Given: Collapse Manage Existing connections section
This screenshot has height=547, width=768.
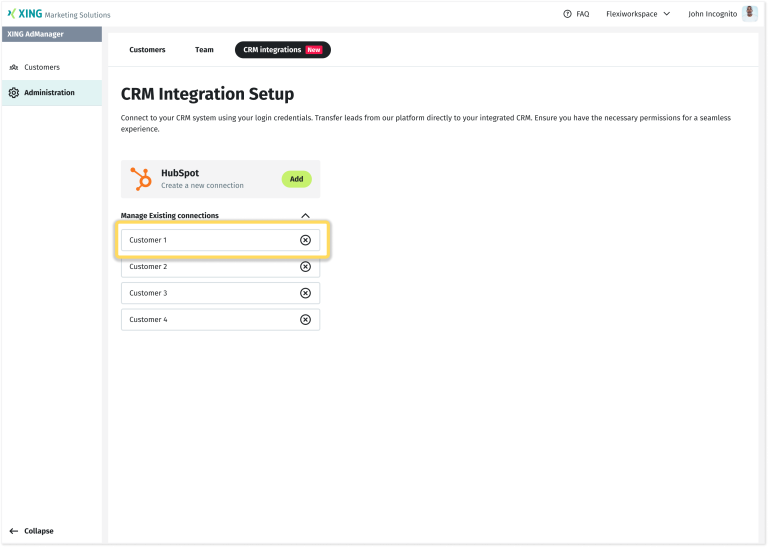Looking at the screenshot, I should [x=305, y=216].
